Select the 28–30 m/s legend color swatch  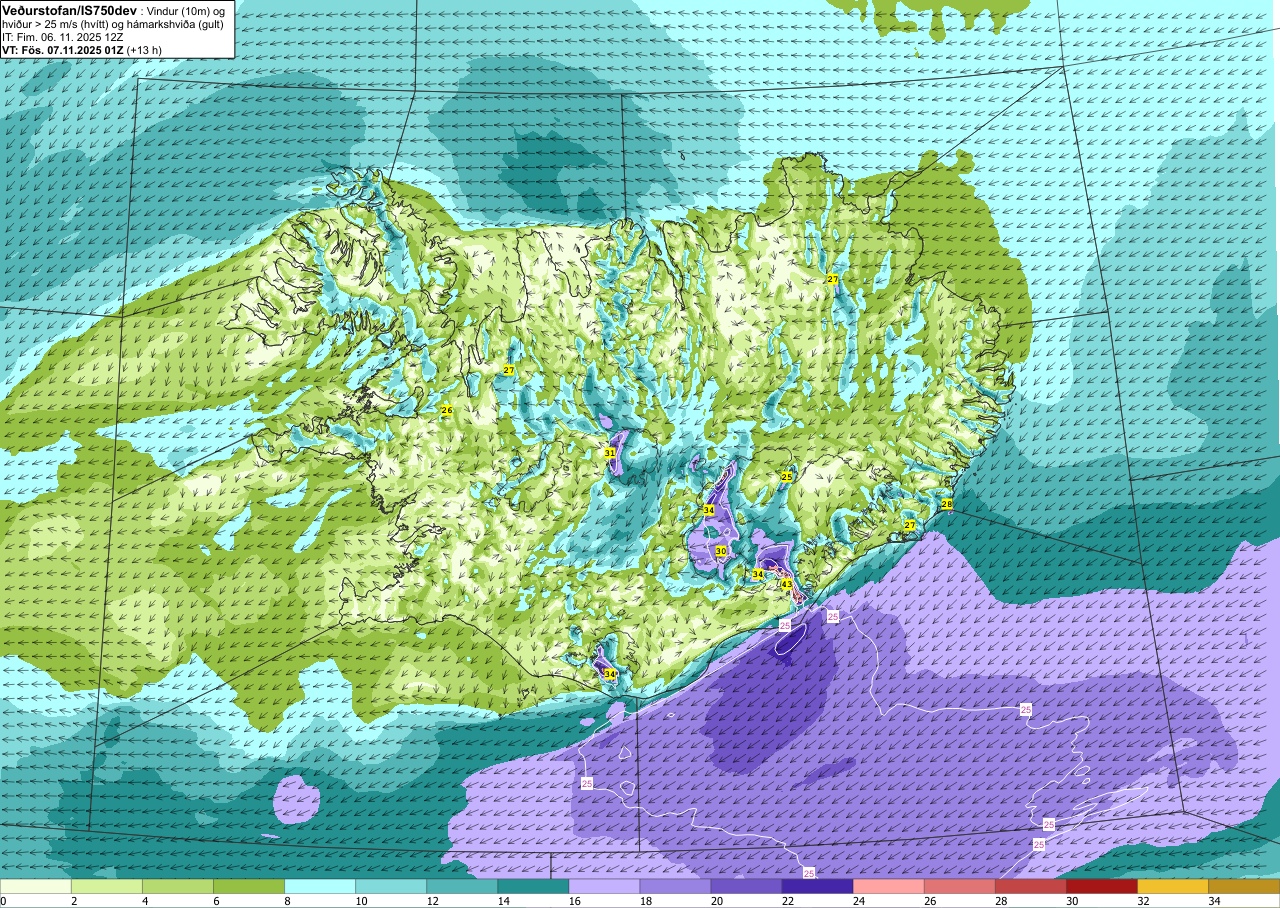[x=1030, y=886]
